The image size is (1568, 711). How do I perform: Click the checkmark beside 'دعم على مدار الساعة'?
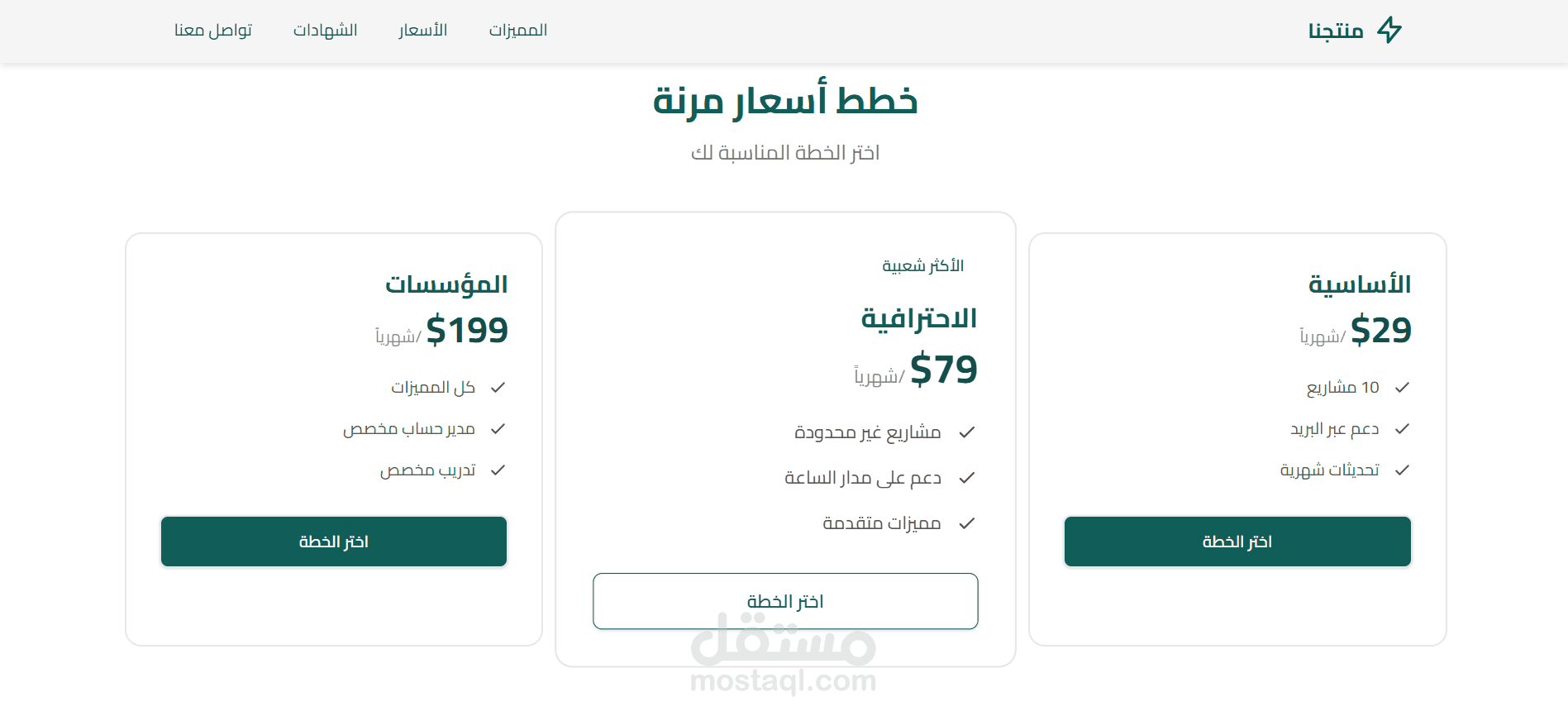click(967, 478)
